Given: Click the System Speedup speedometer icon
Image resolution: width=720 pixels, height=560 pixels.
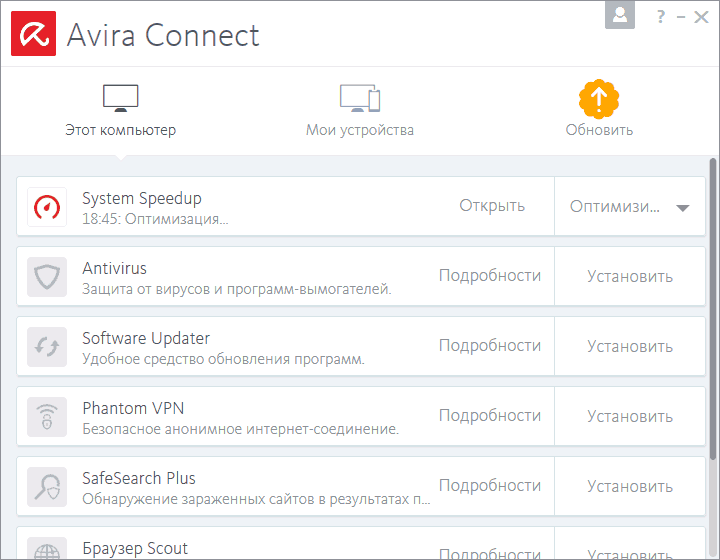Looking at the screenshot, I should (x=47, y=207).
